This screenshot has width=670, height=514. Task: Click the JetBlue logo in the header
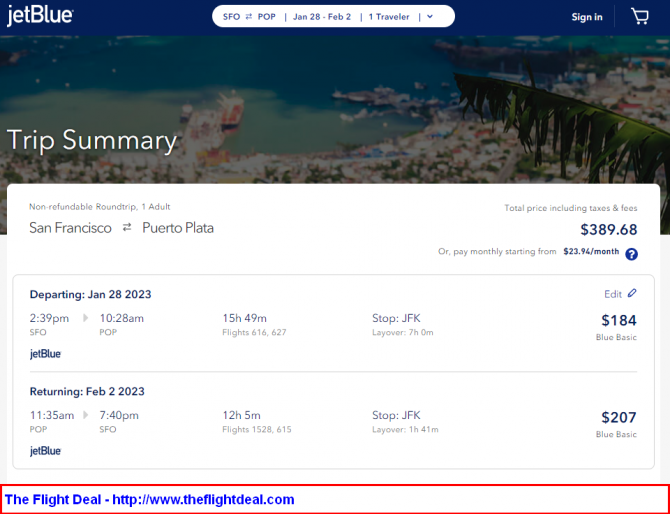click(40, 16)
